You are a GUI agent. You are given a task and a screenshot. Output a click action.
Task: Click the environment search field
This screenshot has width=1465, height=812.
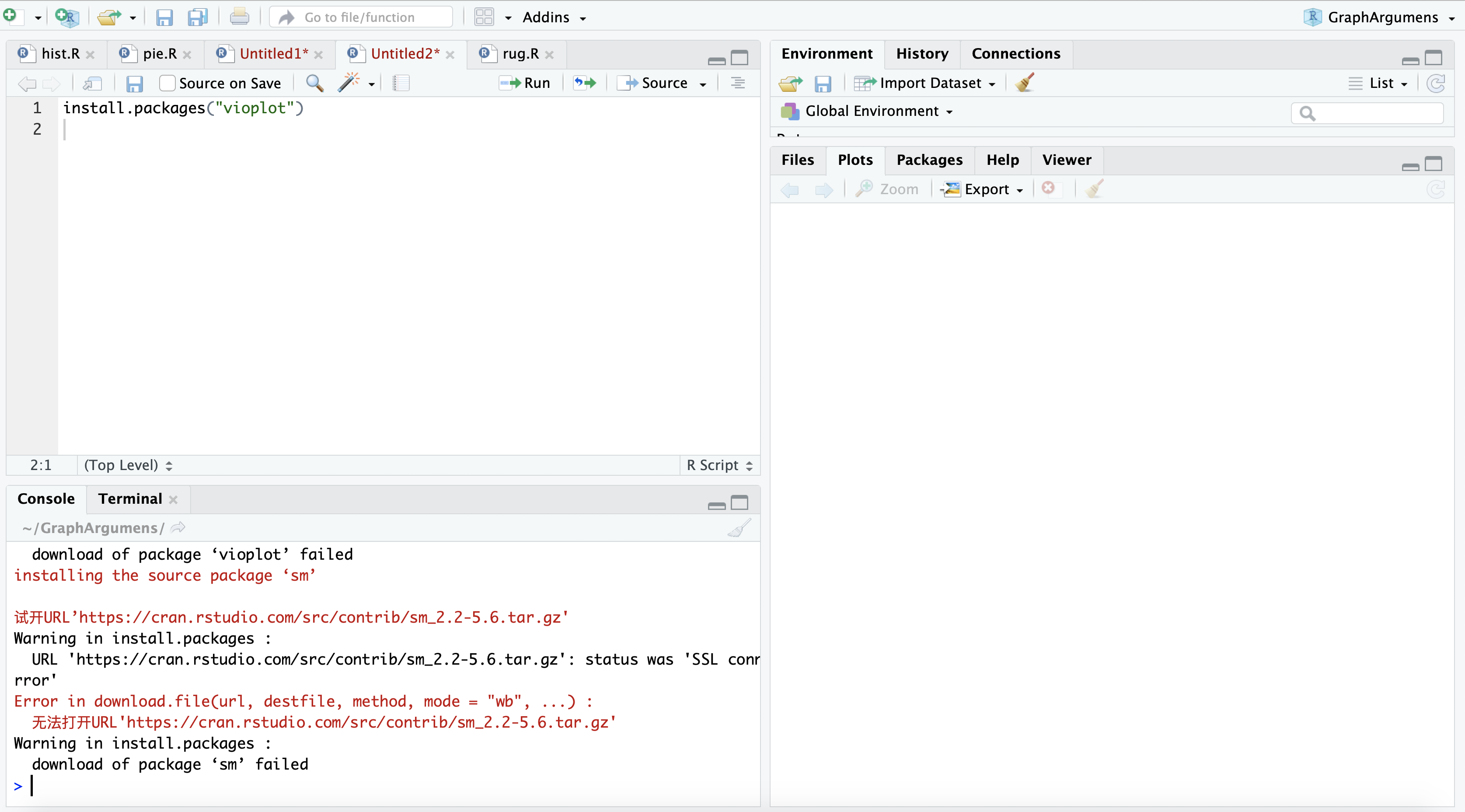click(1367, 112)
